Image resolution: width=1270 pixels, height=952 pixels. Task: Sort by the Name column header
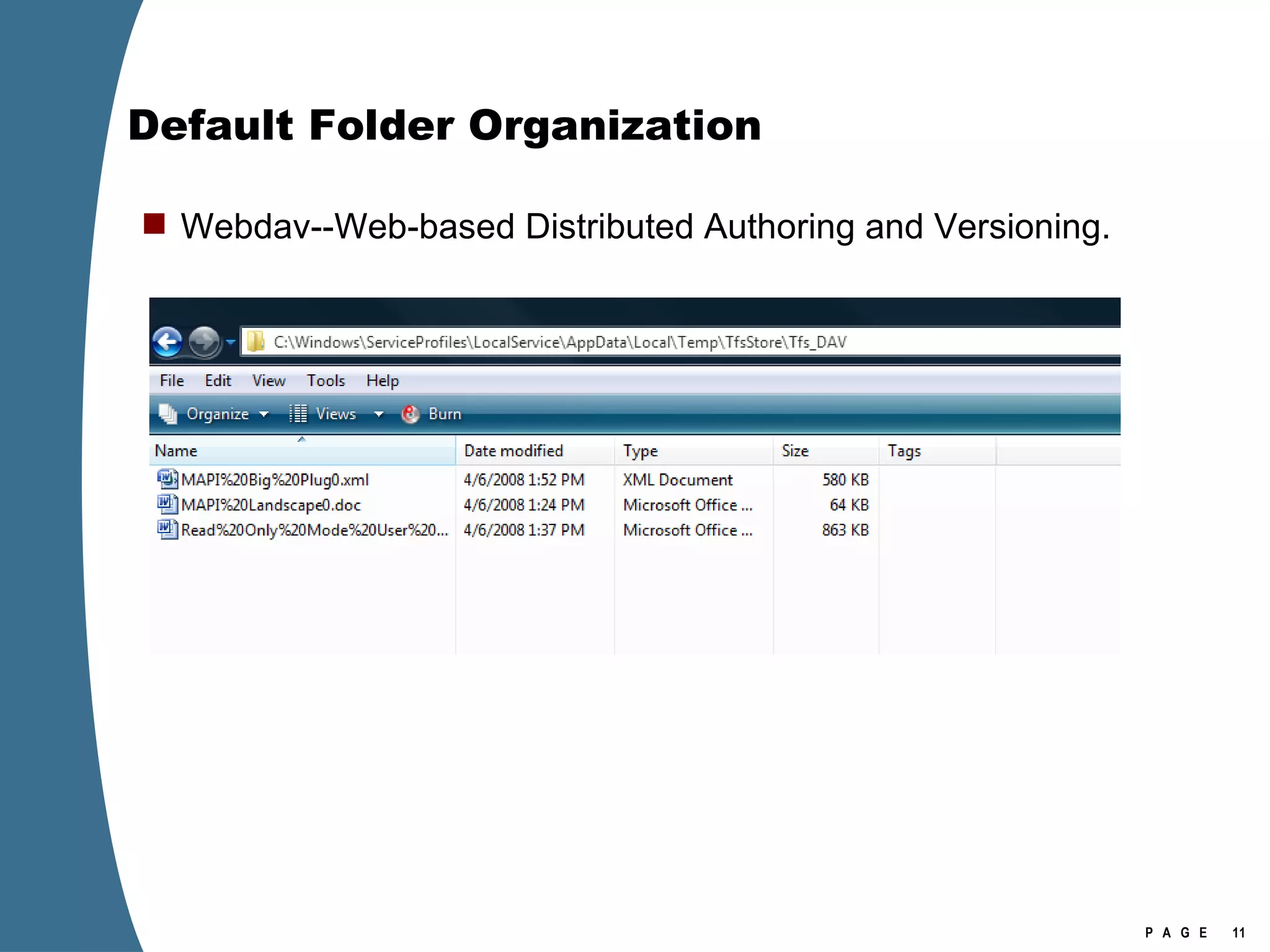point(302,451)
